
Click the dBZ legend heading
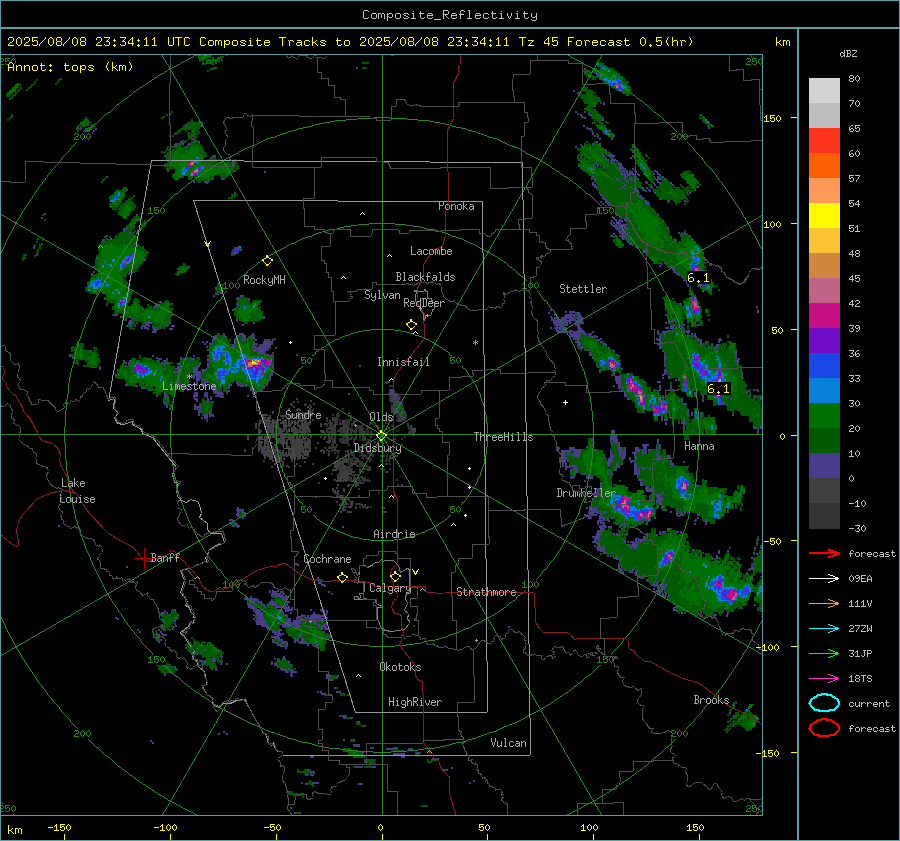pos(848,54)
